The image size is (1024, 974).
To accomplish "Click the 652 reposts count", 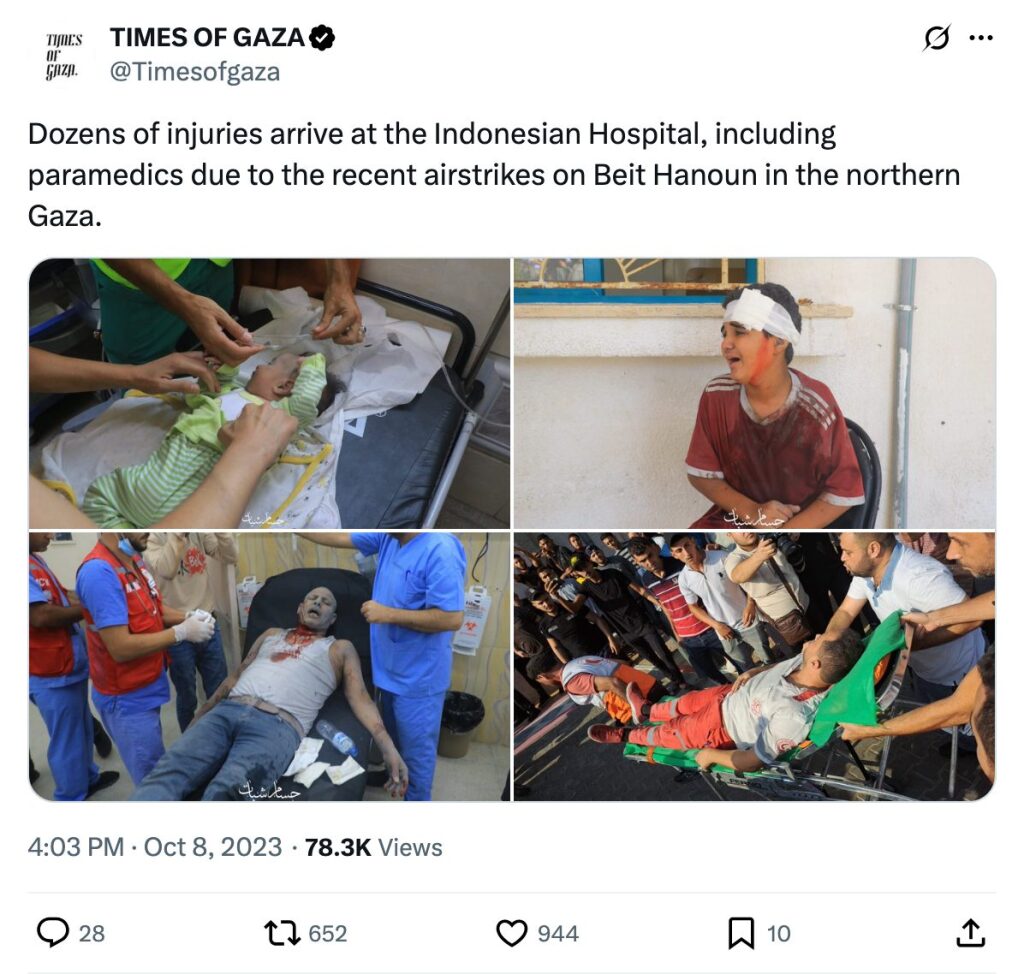I will point(328,933).
